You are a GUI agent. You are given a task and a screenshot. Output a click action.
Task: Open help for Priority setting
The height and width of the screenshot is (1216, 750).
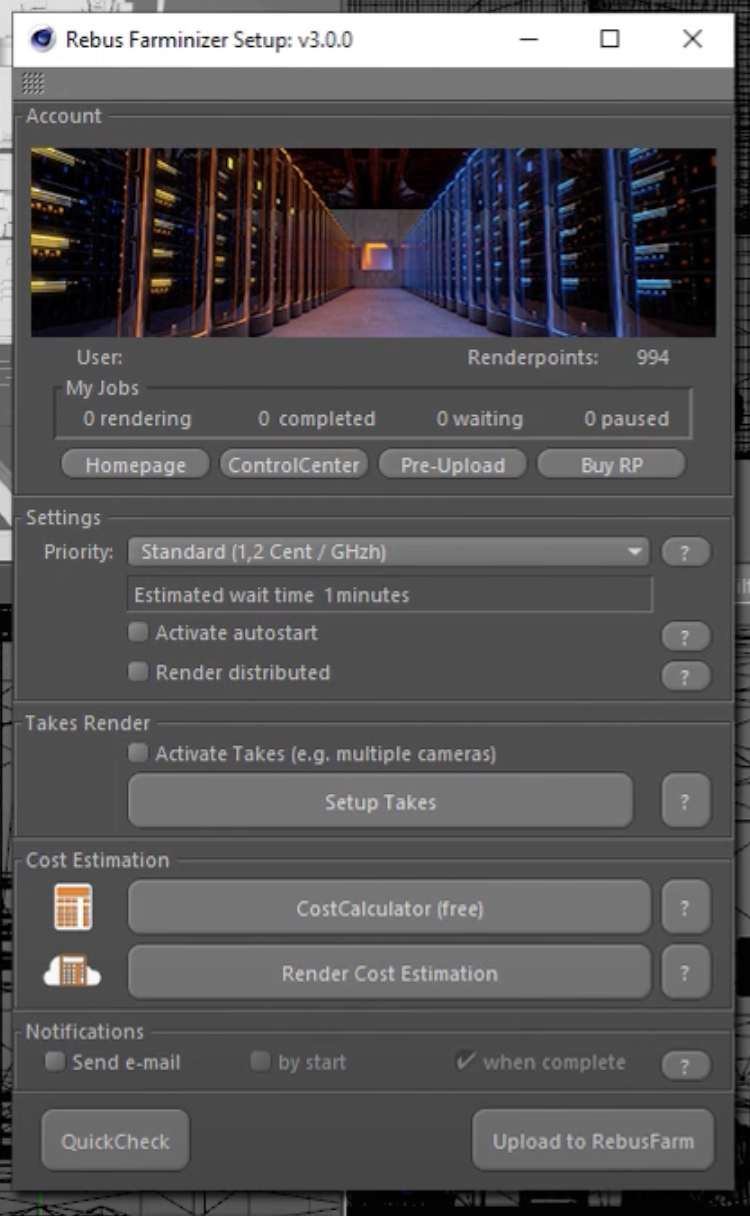click(x=685, y=552)
